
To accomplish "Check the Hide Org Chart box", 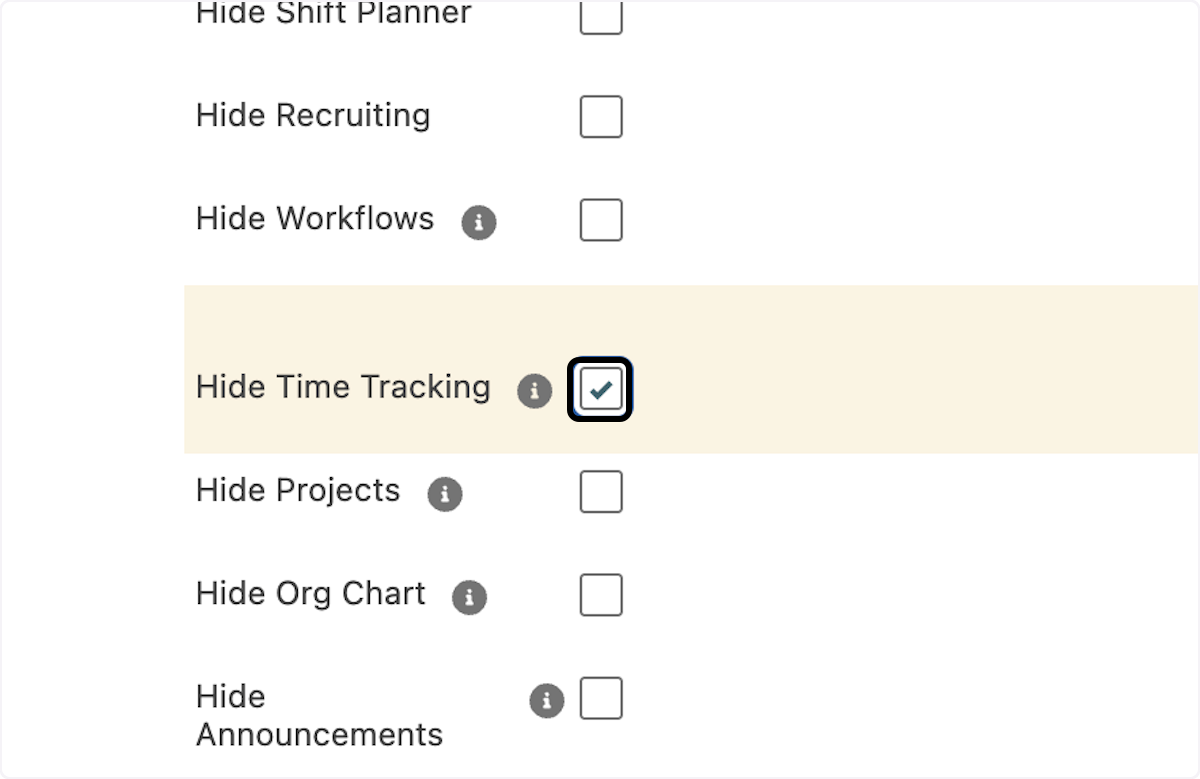I will 601,594.
